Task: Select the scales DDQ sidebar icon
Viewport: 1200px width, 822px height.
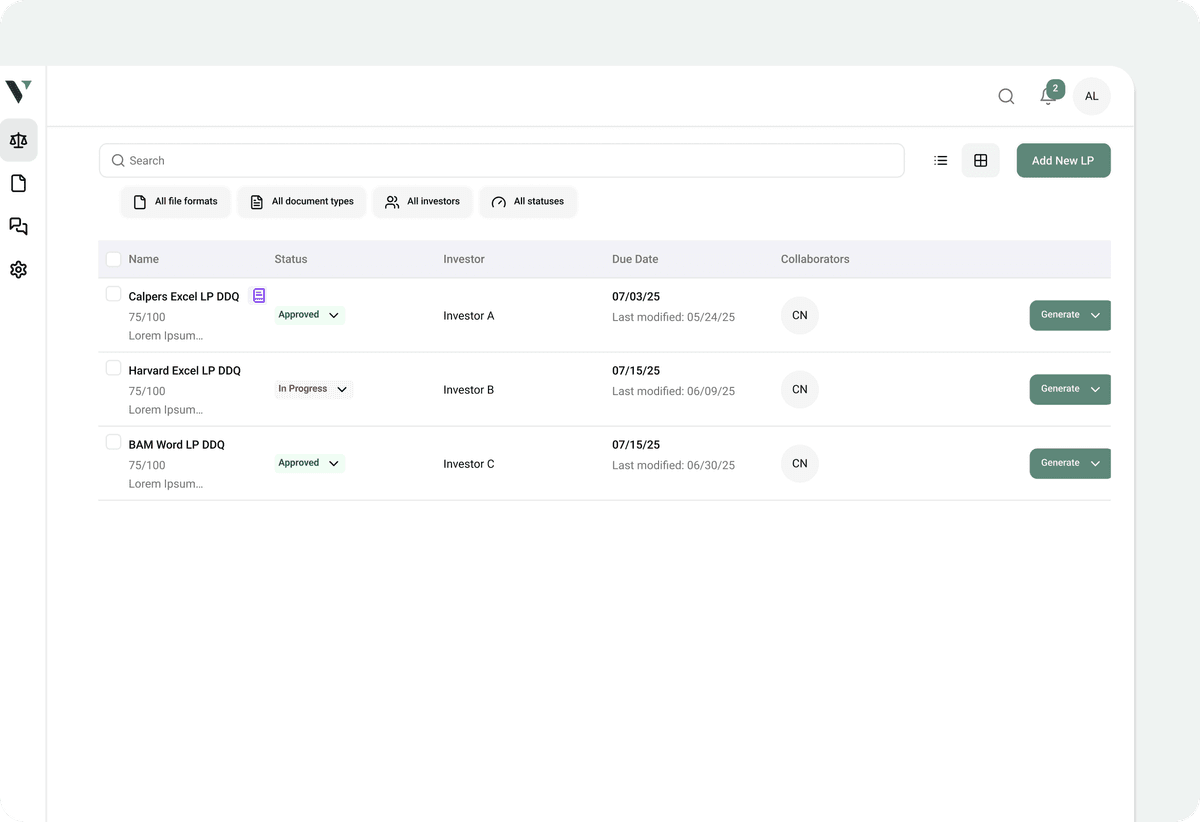Action: [19, 140]
